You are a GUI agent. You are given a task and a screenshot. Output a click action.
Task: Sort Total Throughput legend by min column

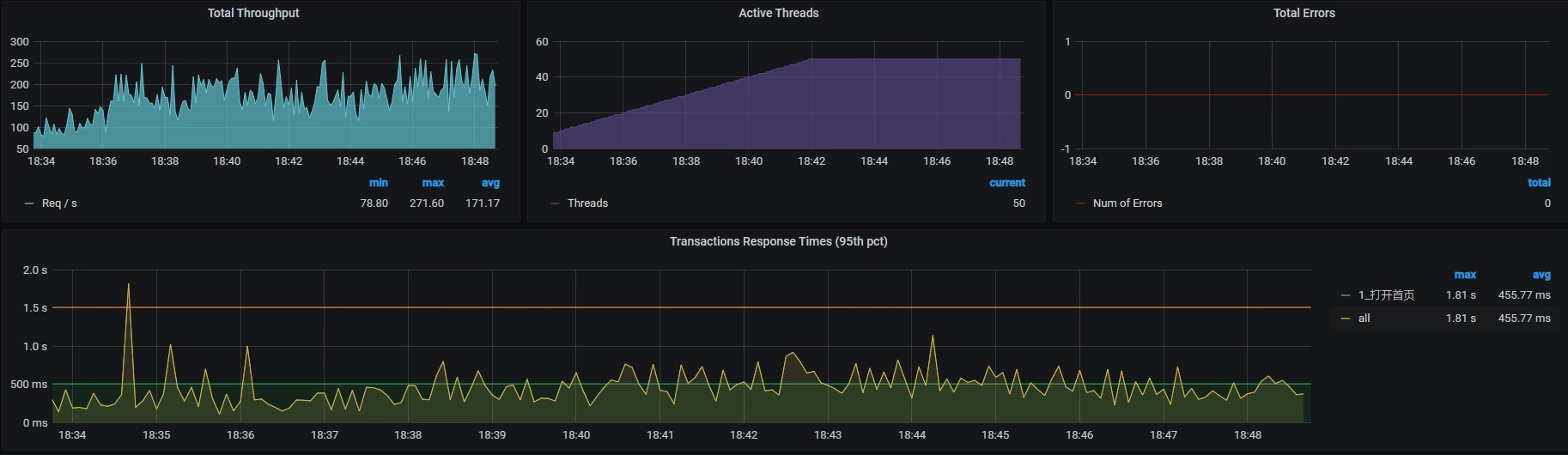pos(378,183)
